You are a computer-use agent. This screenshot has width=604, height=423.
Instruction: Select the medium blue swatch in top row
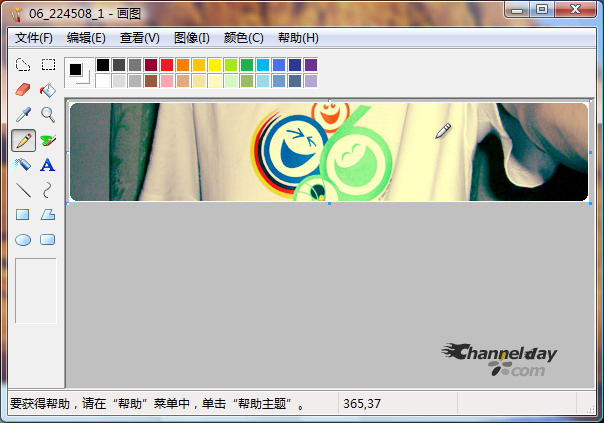(x=279, y=65)
